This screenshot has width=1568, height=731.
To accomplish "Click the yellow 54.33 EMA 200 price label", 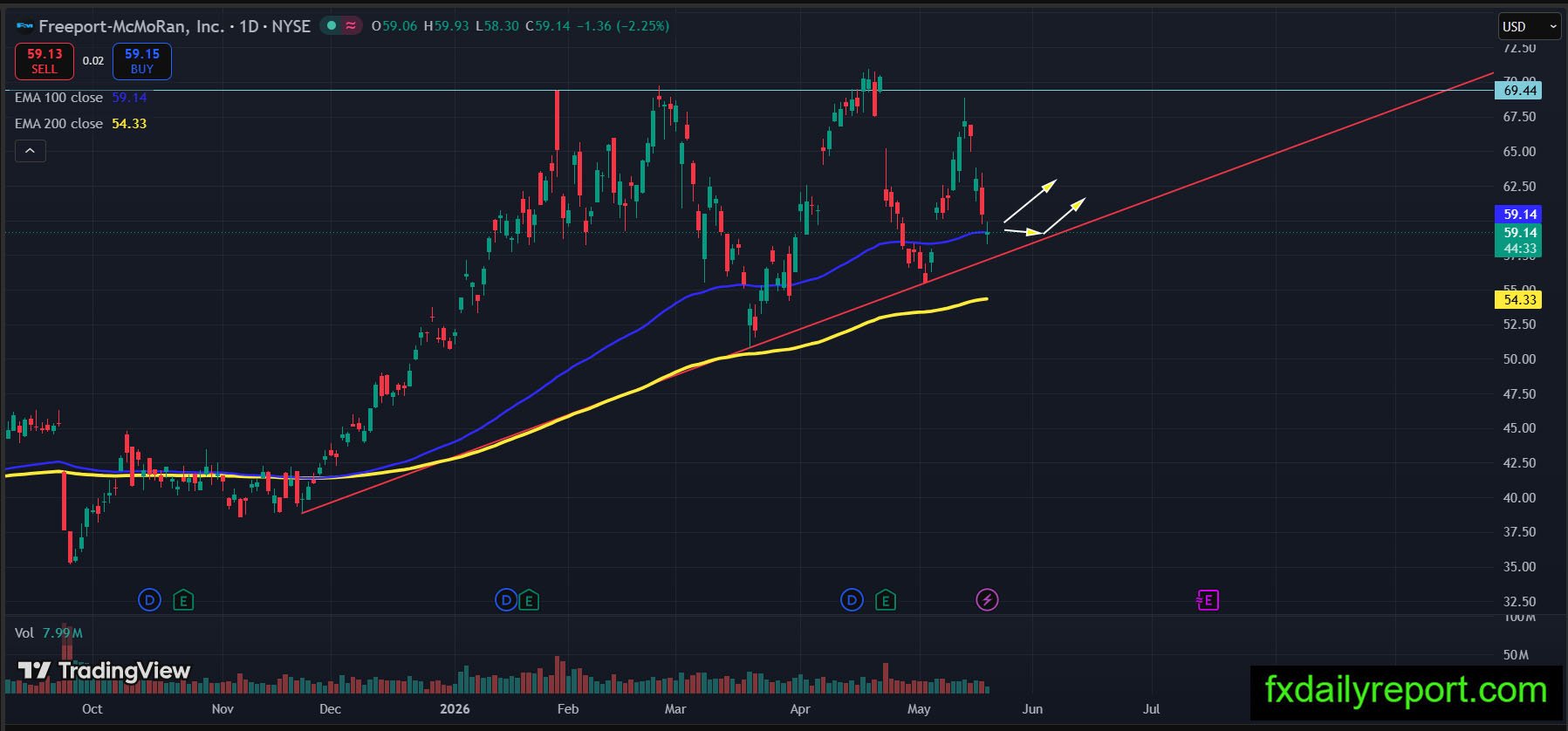I will 1519,300.
